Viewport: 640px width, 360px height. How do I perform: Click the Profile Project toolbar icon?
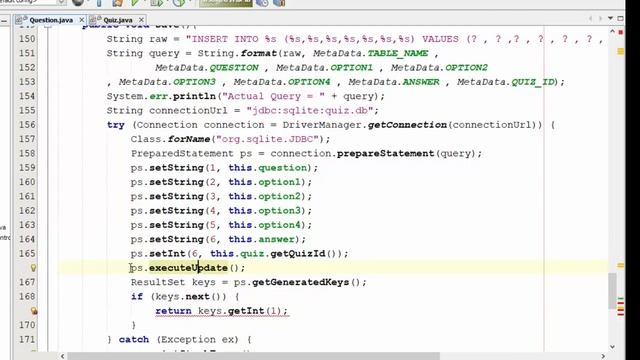tap(179, 3)
